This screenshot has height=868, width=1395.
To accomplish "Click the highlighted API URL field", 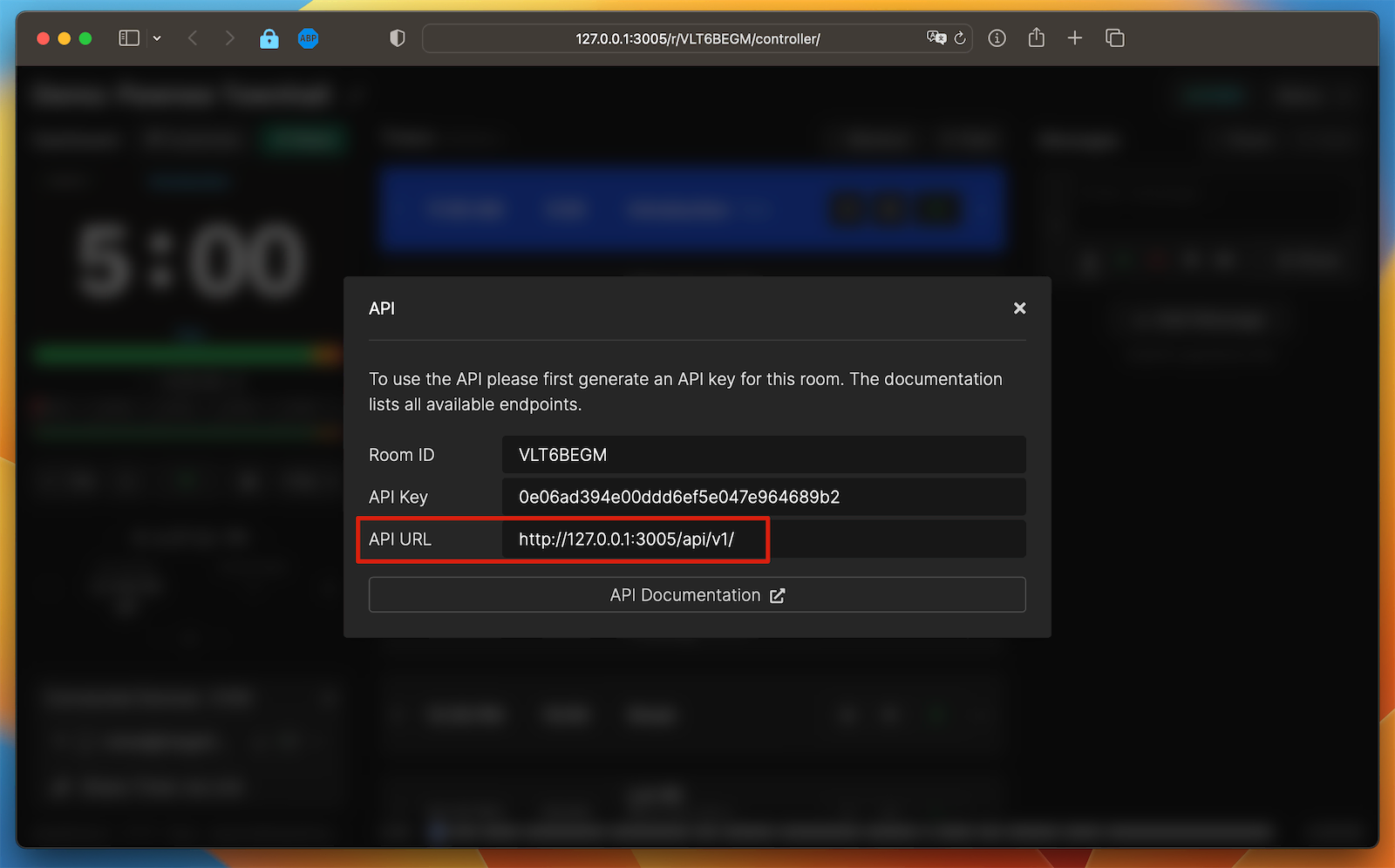I will [x=636, y=539].
